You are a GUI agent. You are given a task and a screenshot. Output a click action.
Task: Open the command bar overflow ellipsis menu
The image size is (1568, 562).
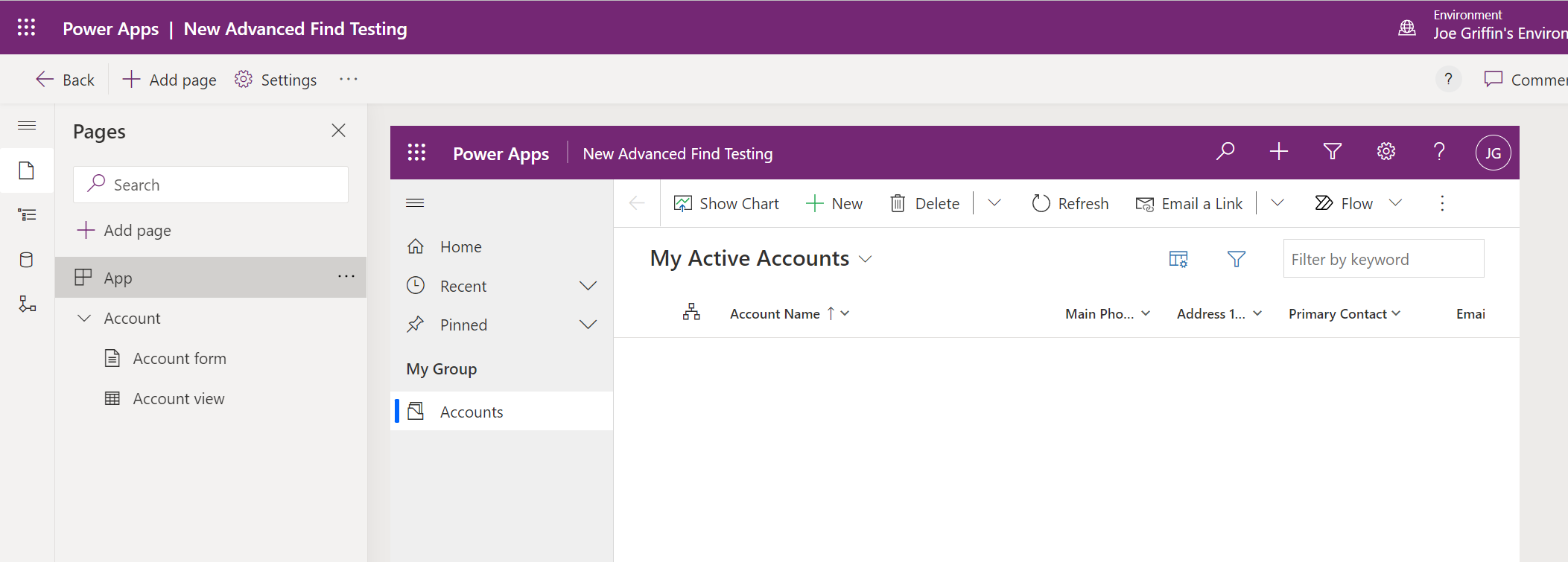348,79
